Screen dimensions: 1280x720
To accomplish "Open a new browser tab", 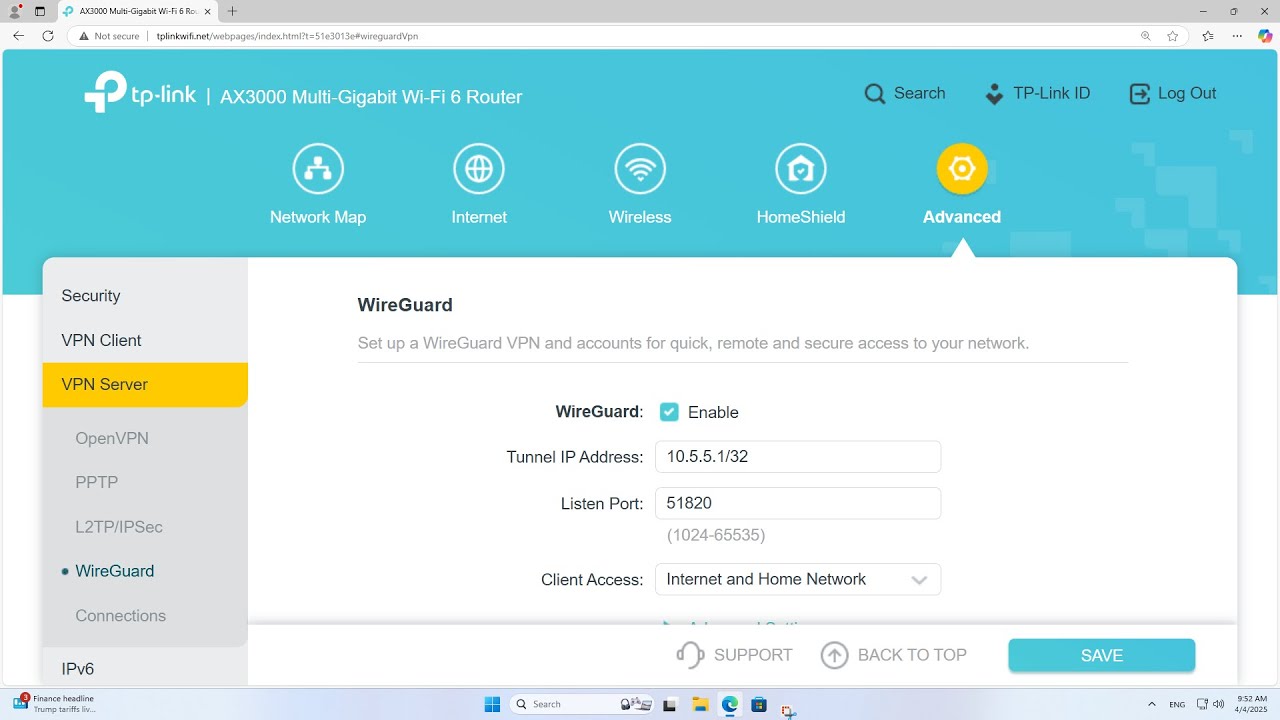I will coord(233,11).
